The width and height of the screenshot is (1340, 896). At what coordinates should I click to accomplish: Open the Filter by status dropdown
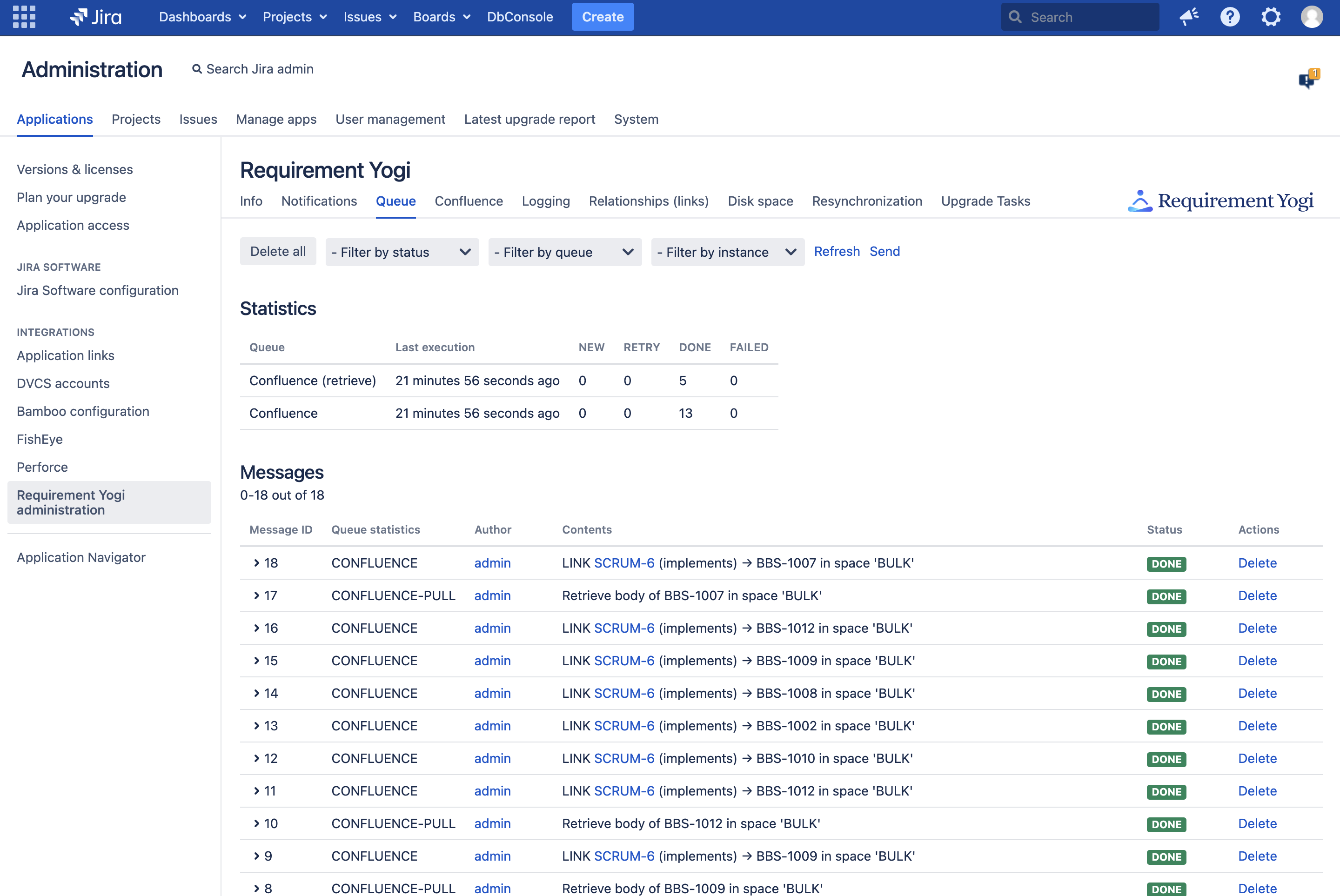402,252
